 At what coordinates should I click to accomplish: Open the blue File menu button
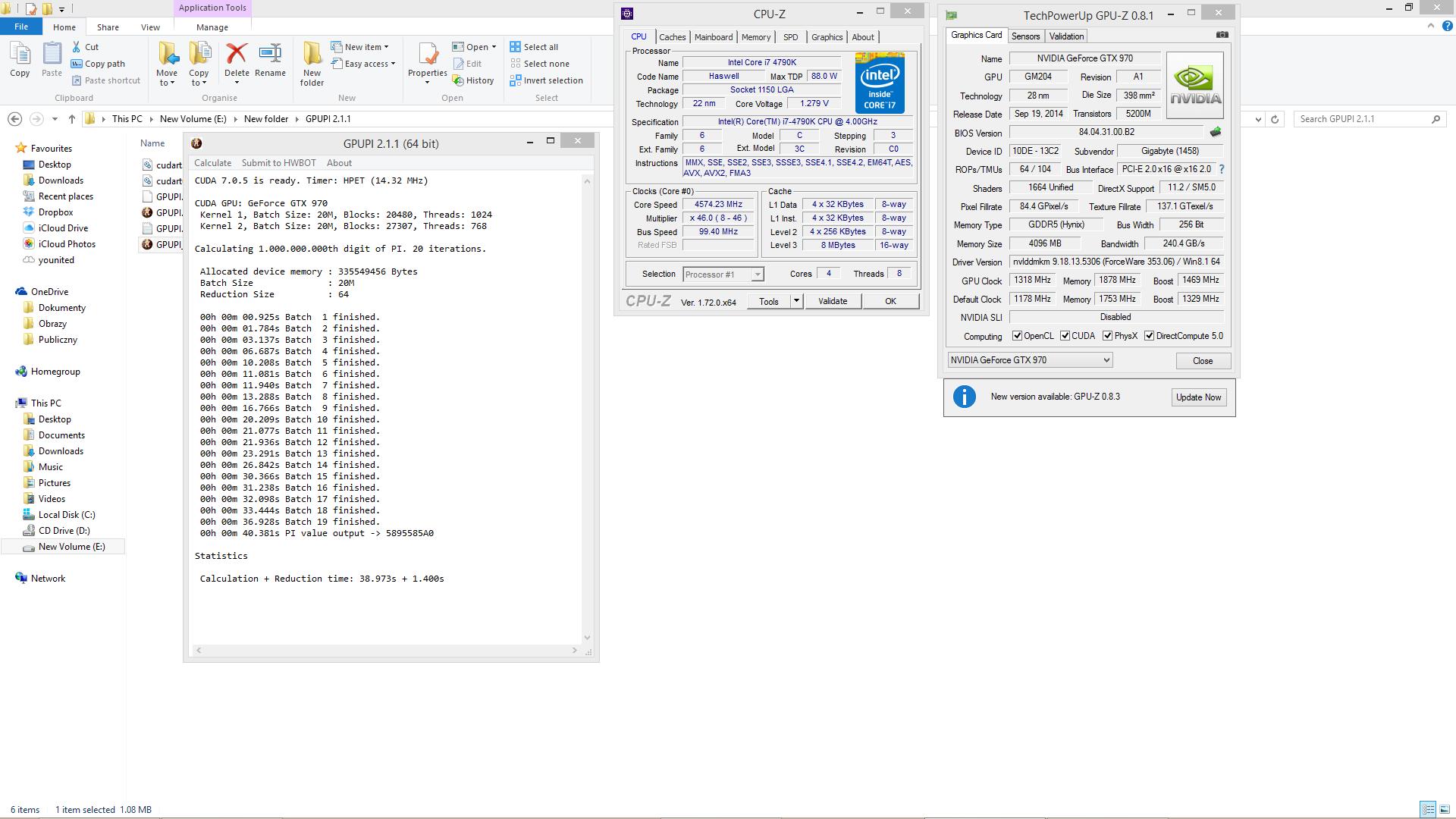[x=21, y=27]
